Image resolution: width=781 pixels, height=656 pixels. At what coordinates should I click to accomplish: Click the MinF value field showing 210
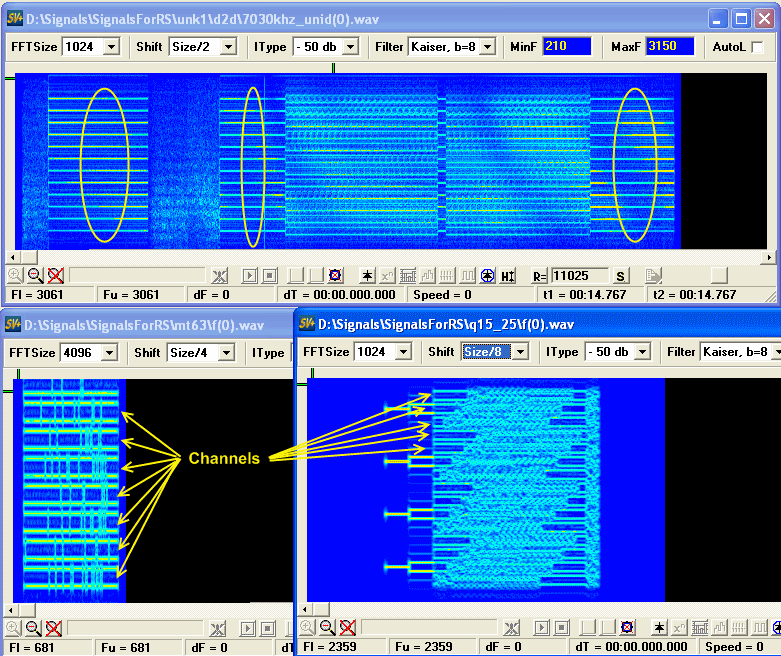[566, 47]
